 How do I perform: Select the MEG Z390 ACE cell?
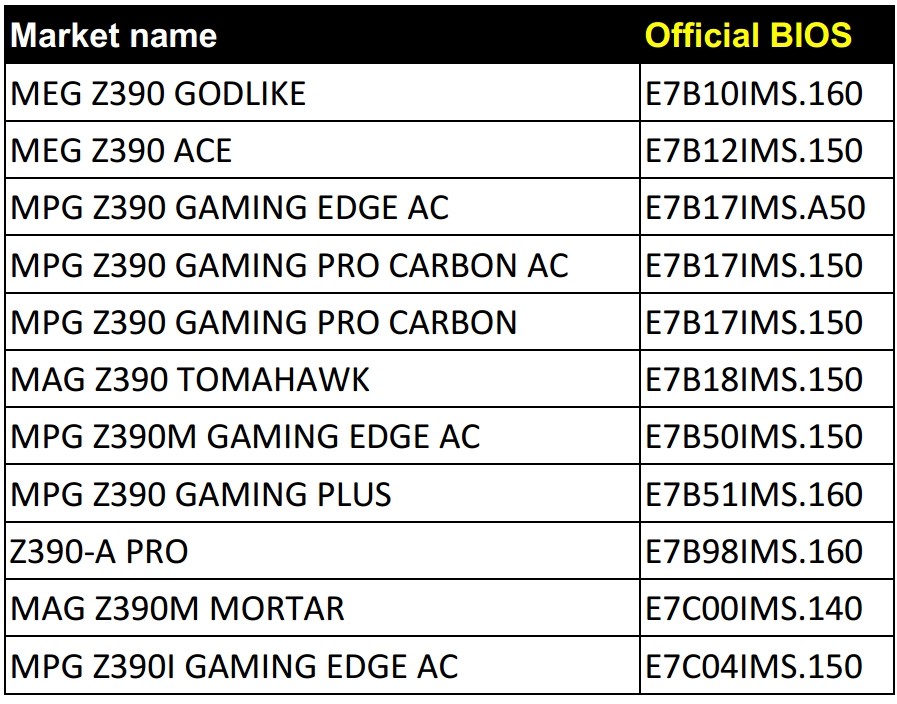click(x=121, y=151)
